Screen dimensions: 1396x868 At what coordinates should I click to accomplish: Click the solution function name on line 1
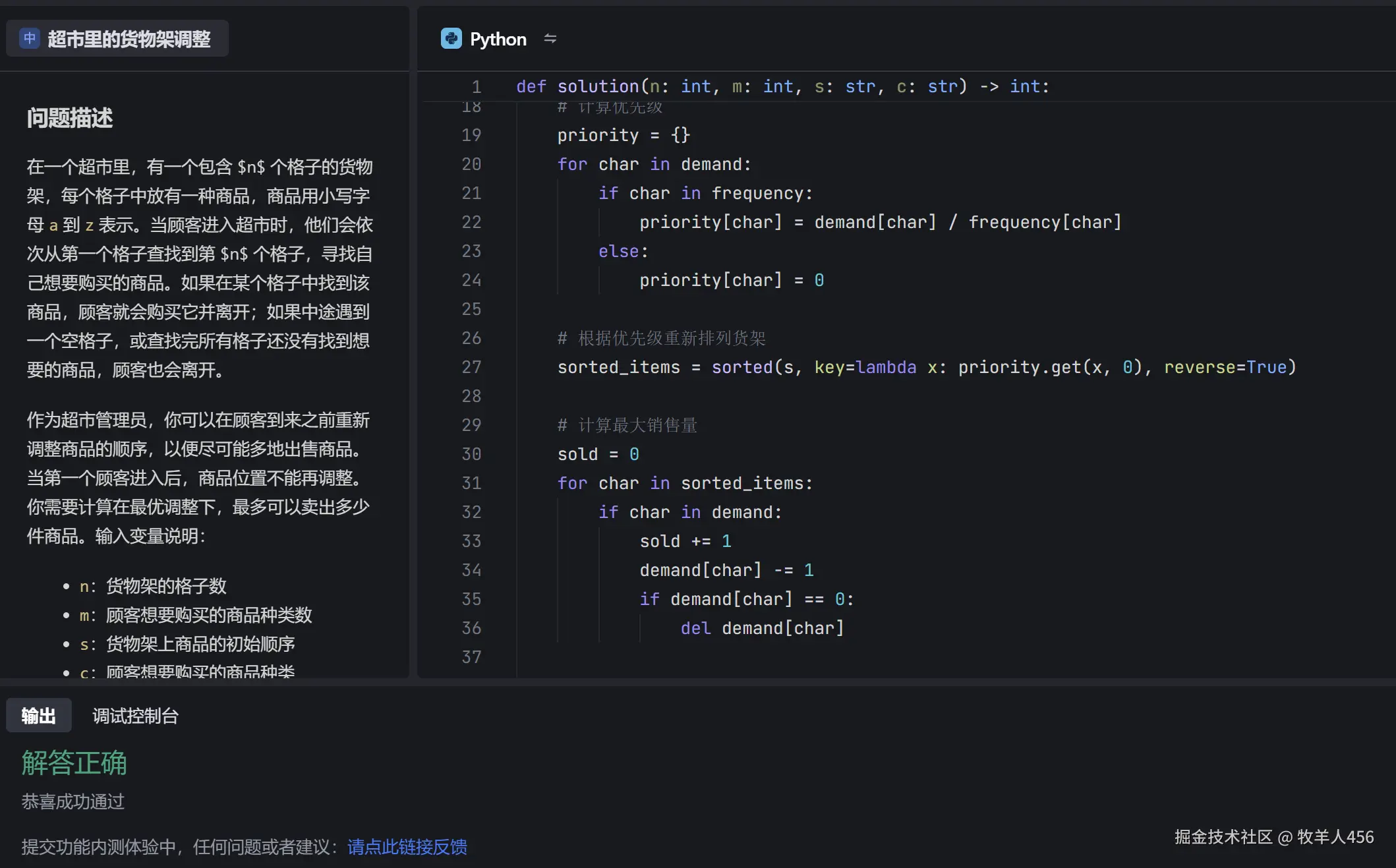click(598, 86)
